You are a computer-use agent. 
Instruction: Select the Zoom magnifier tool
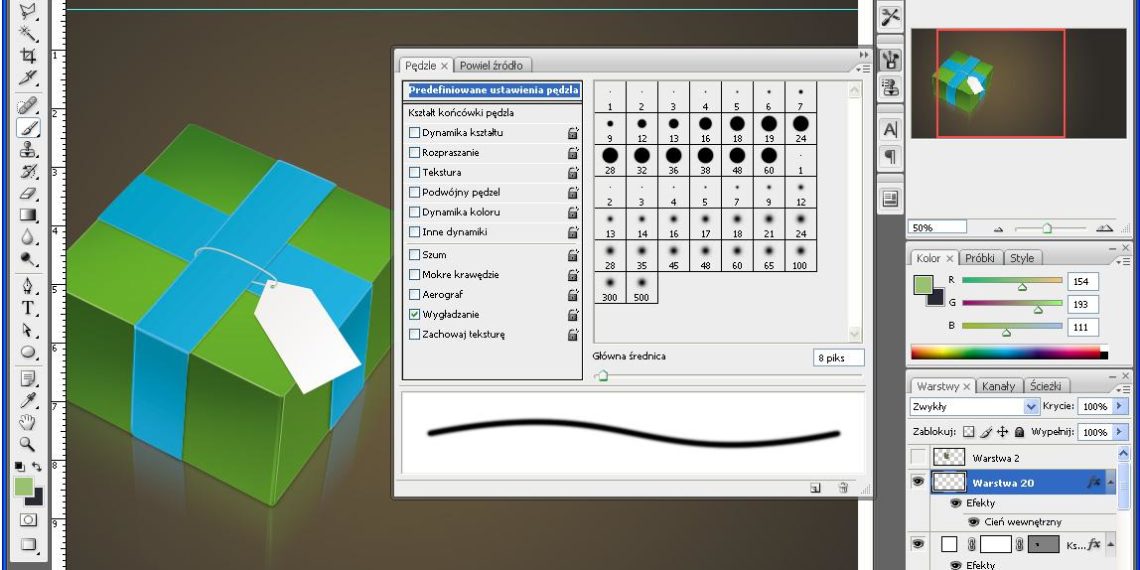coord(28,444)
